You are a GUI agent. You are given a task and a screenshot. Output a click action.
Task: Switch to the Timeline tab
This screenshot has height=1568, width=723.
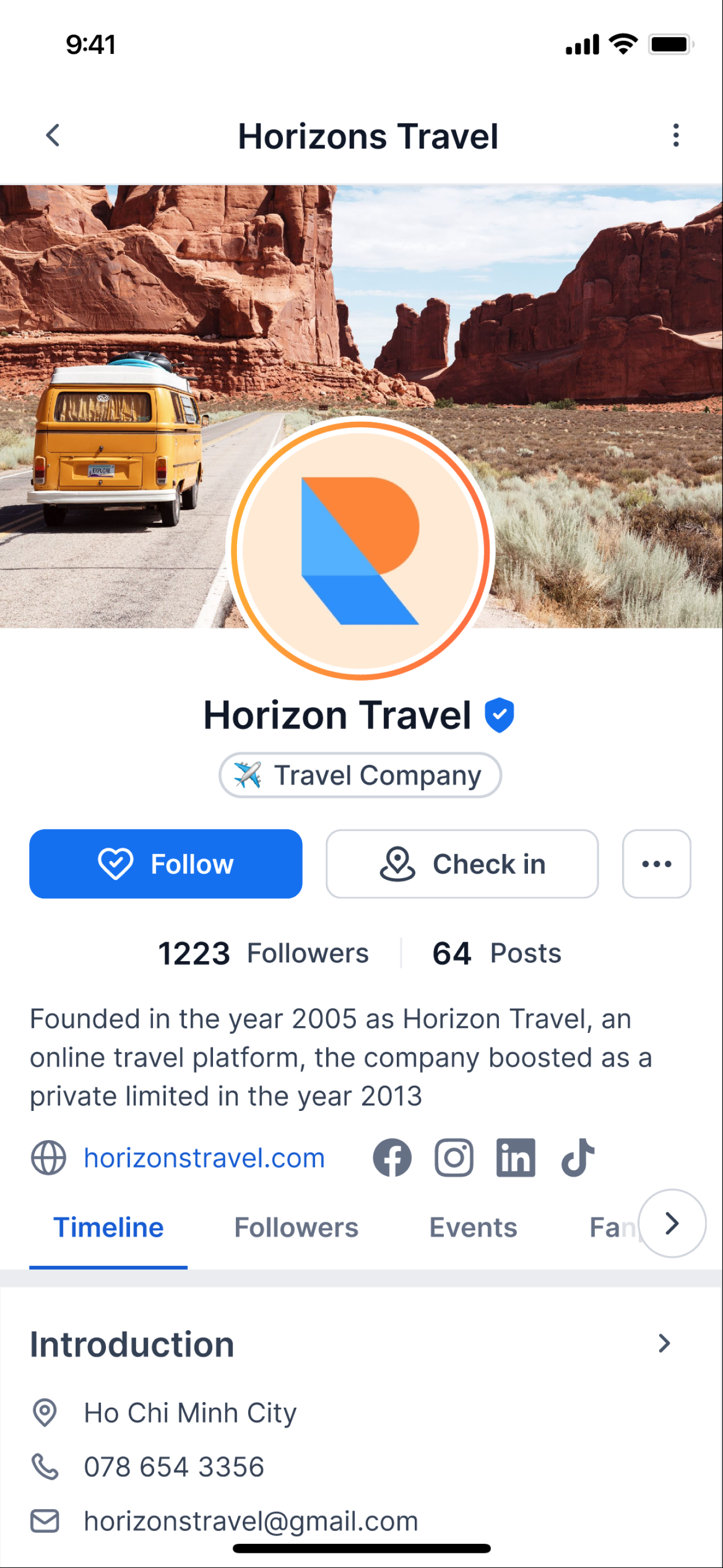pos(108,1227)
